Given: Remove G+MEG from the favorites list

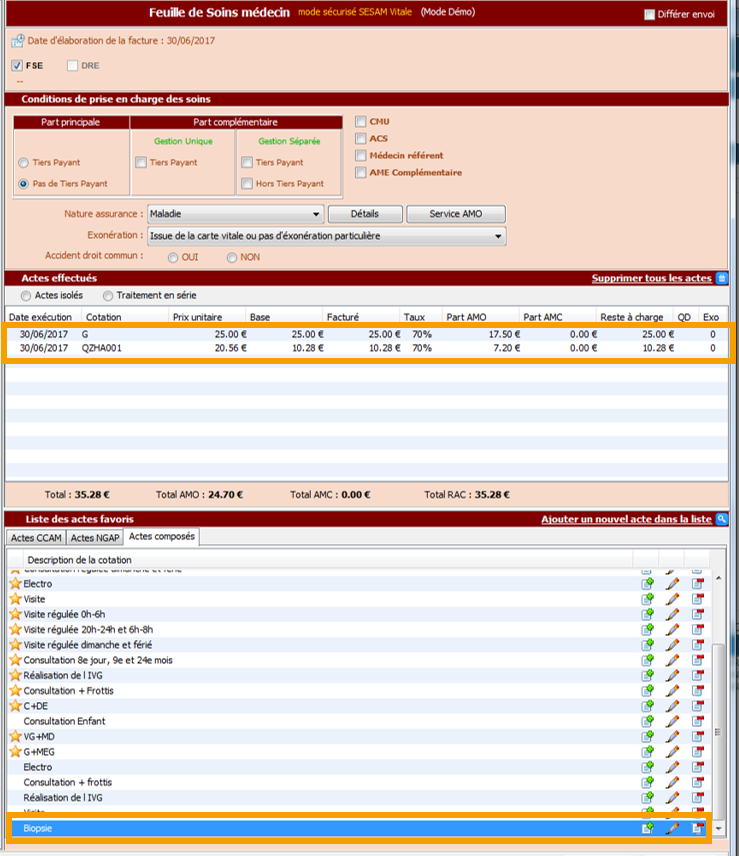Looking at the screenshot, I should pos(698,752).
